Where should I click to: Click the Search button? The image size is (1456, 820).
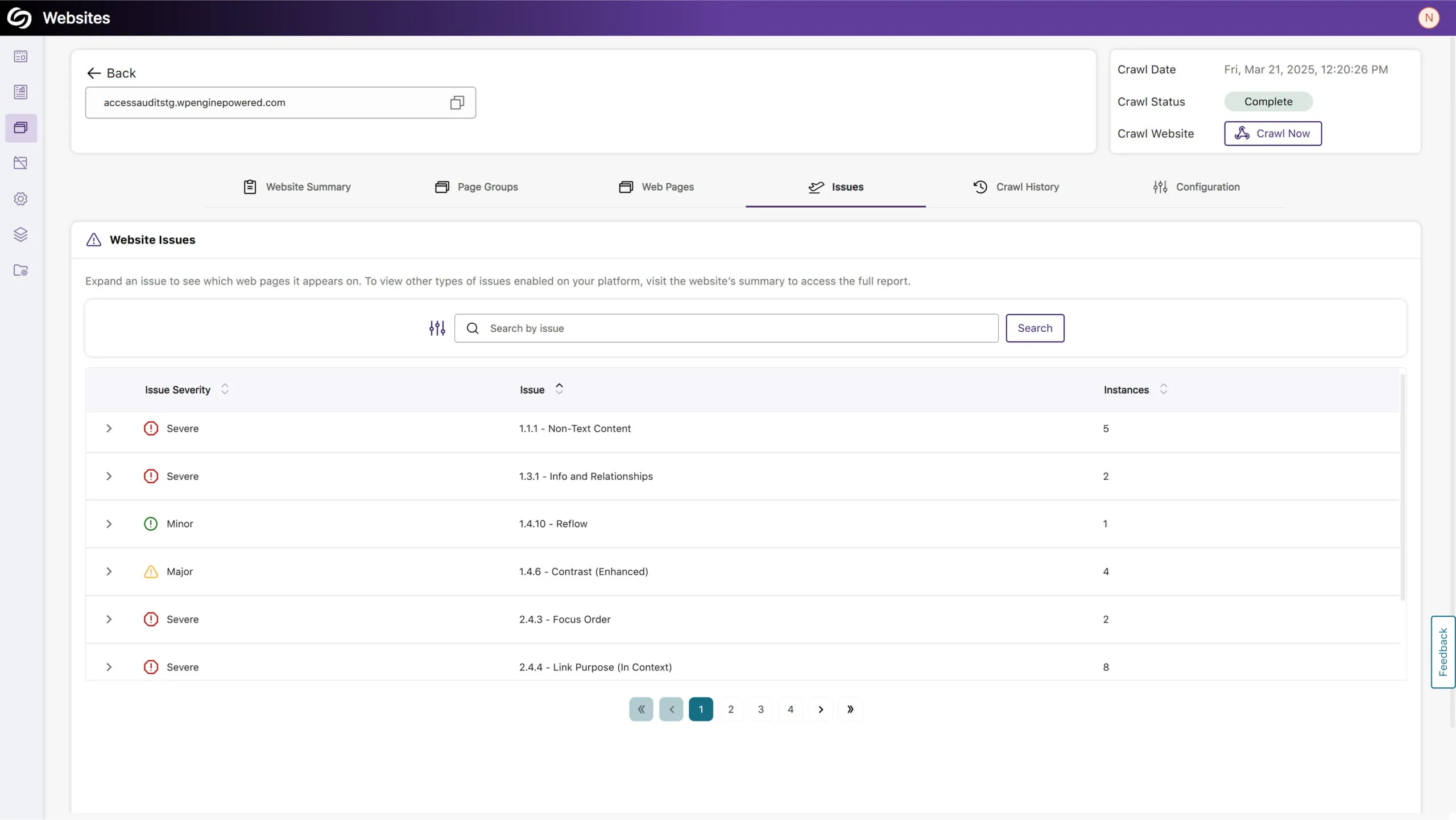click(x=1035, y=328)
